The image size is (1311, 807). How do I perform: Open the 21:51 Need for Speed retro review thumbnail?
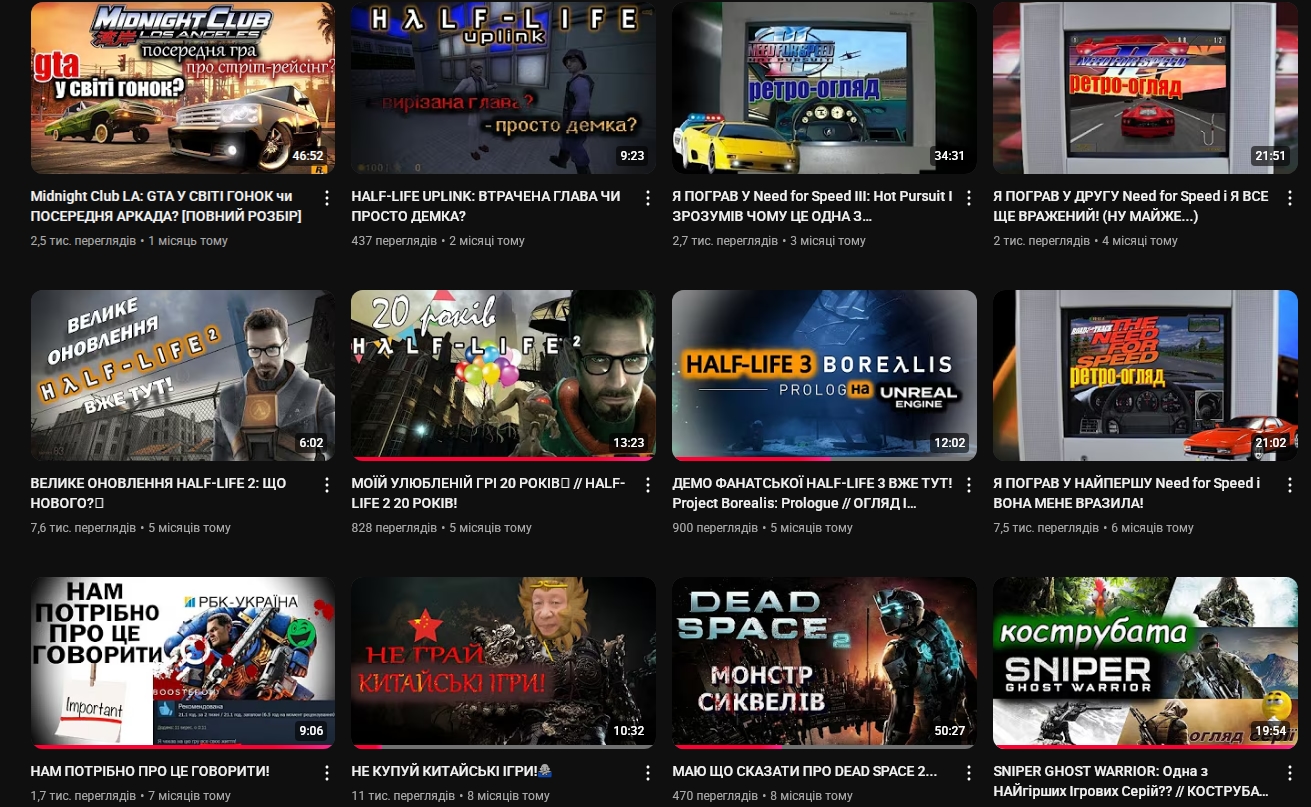[x=1146, y=88]
